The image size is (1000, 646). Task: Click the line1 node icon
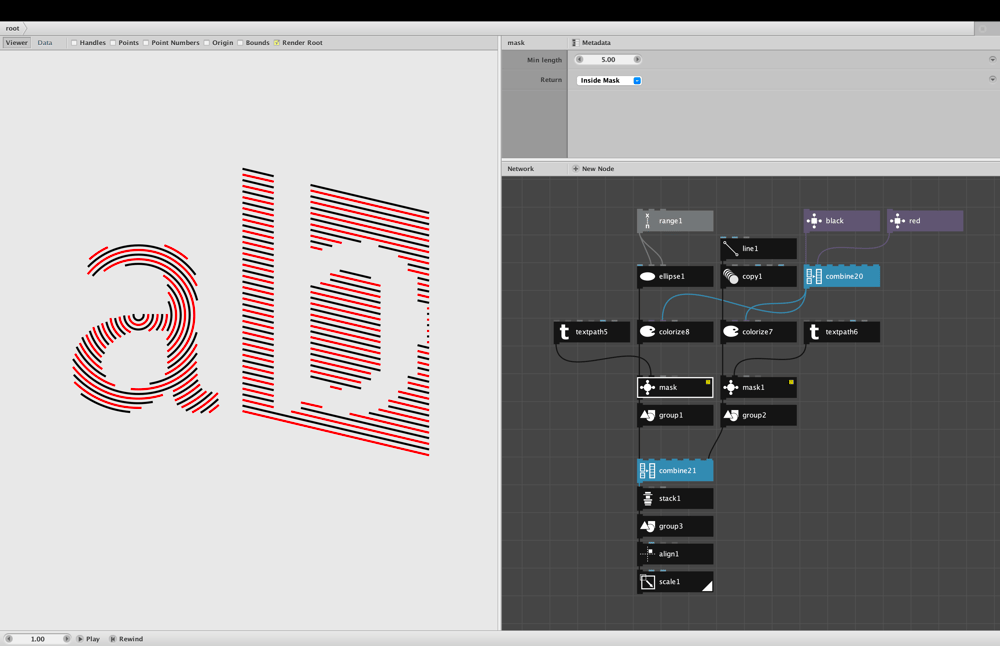click(x=731, y=249)
